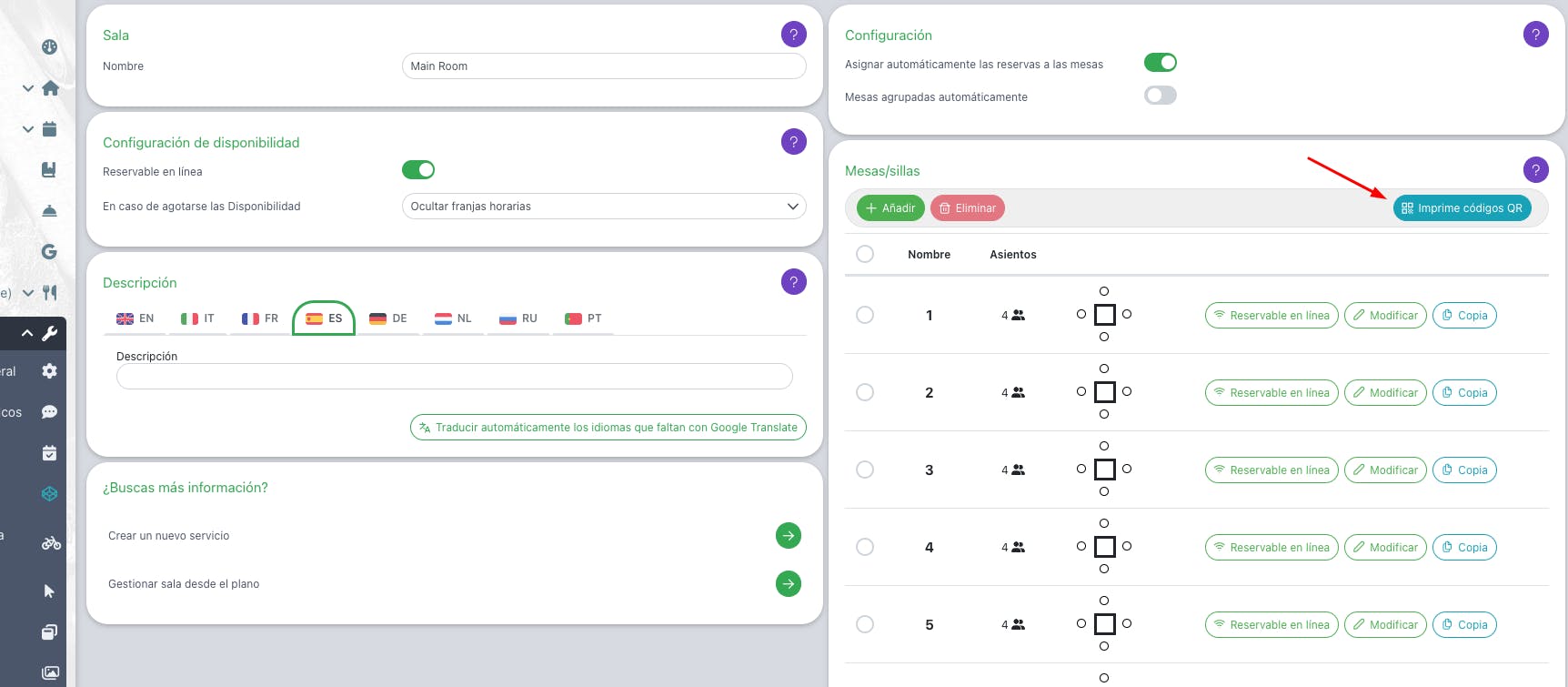Click the fork and knife sidebar icon

tap(50, 293)
